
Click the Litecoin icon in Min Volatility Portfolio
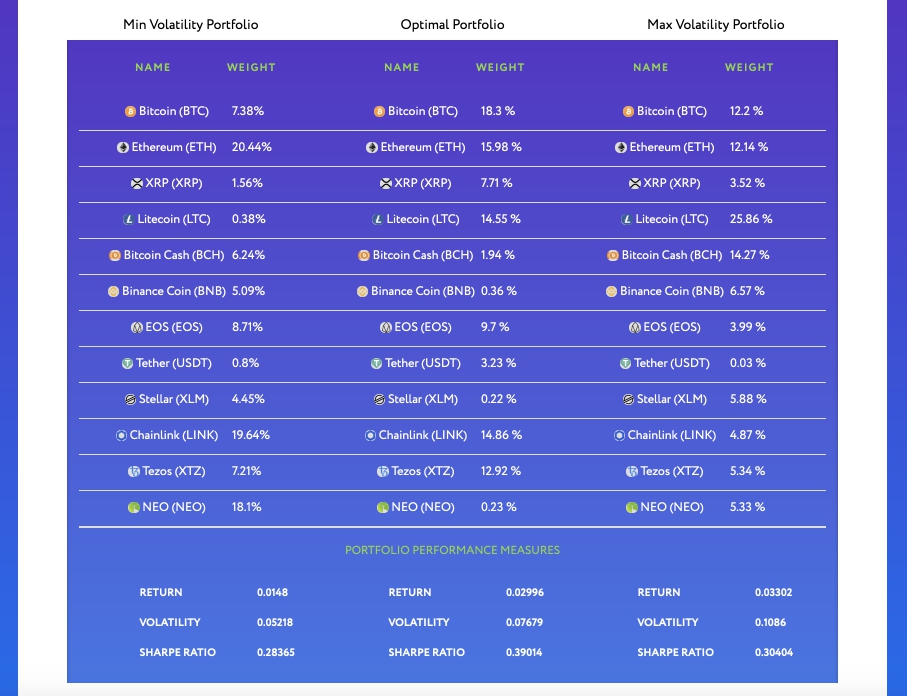click(x=128, y=219)
